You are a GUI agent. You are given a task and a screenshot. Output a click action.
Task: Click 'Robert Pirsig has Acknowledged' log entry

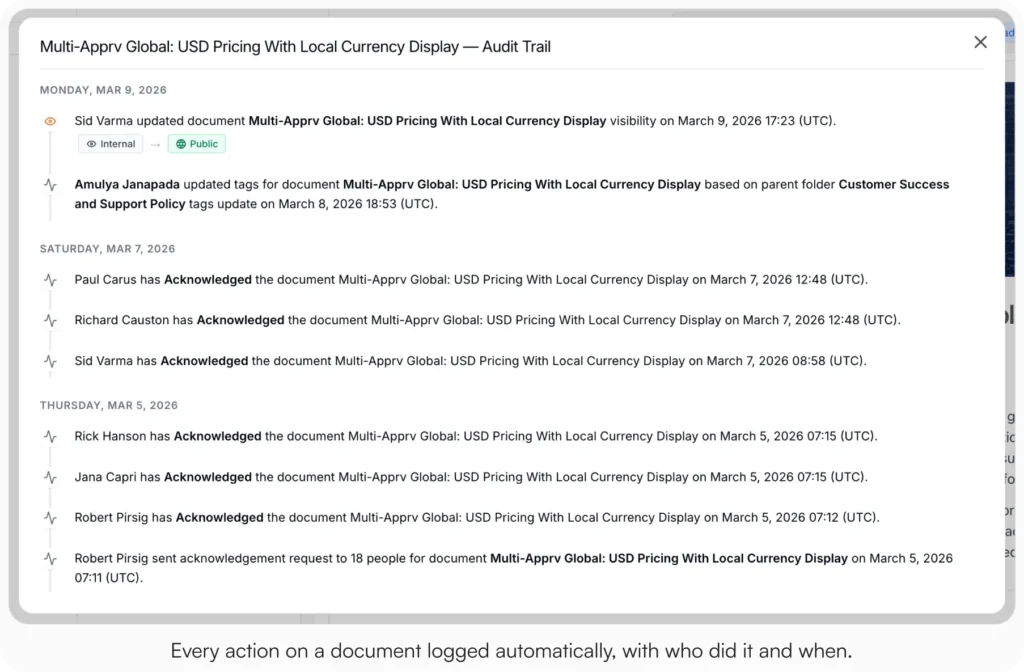[477, 517]
